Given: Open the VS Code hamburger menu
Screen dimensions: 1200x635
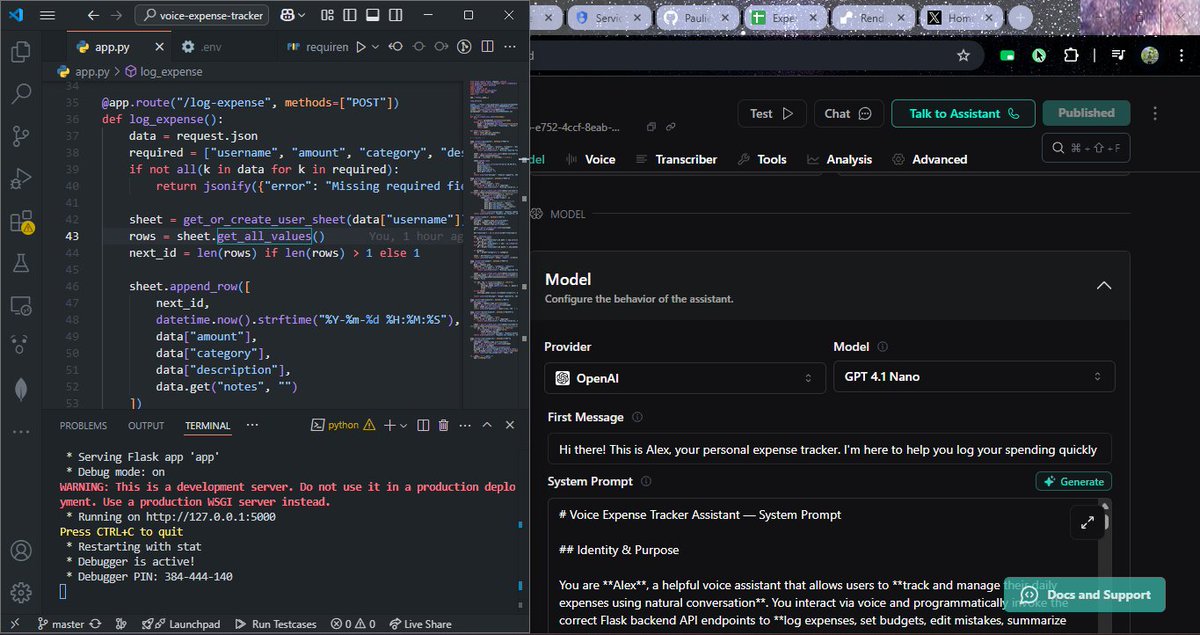Looking at the screenshot, I should (47, 16).
